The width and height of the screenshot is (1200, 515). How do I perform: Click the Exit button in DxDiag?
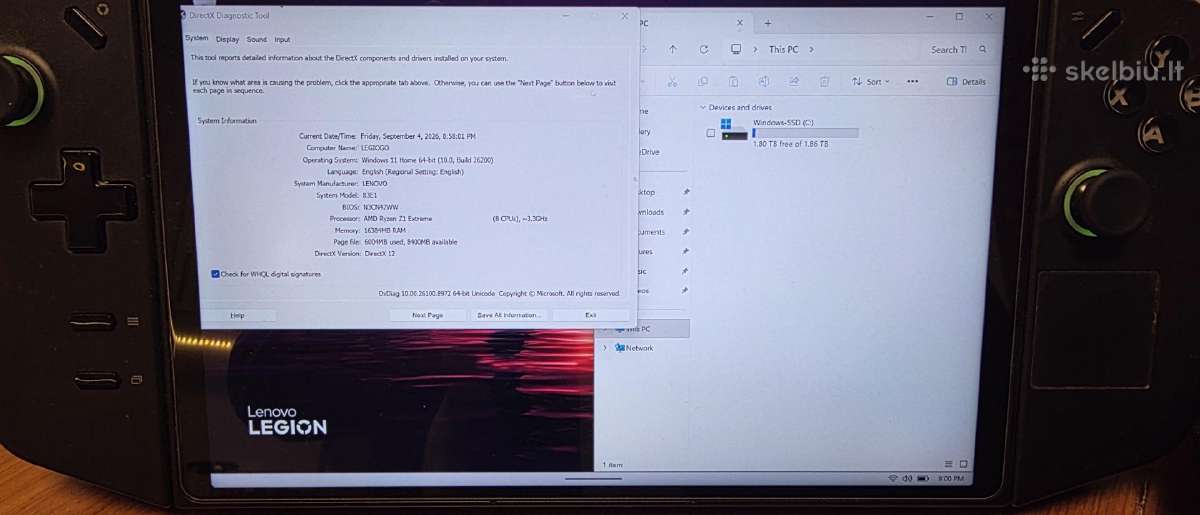point(590,315)
